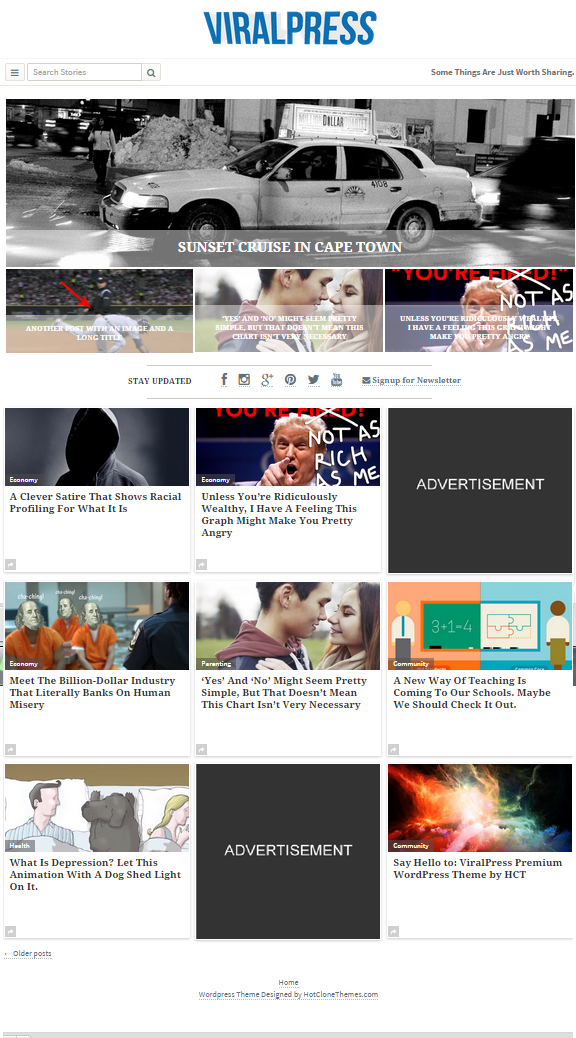Screen dimensions: 576x1038
Task: Open the Instagram social icon
Action: click(x=244, y=379)
